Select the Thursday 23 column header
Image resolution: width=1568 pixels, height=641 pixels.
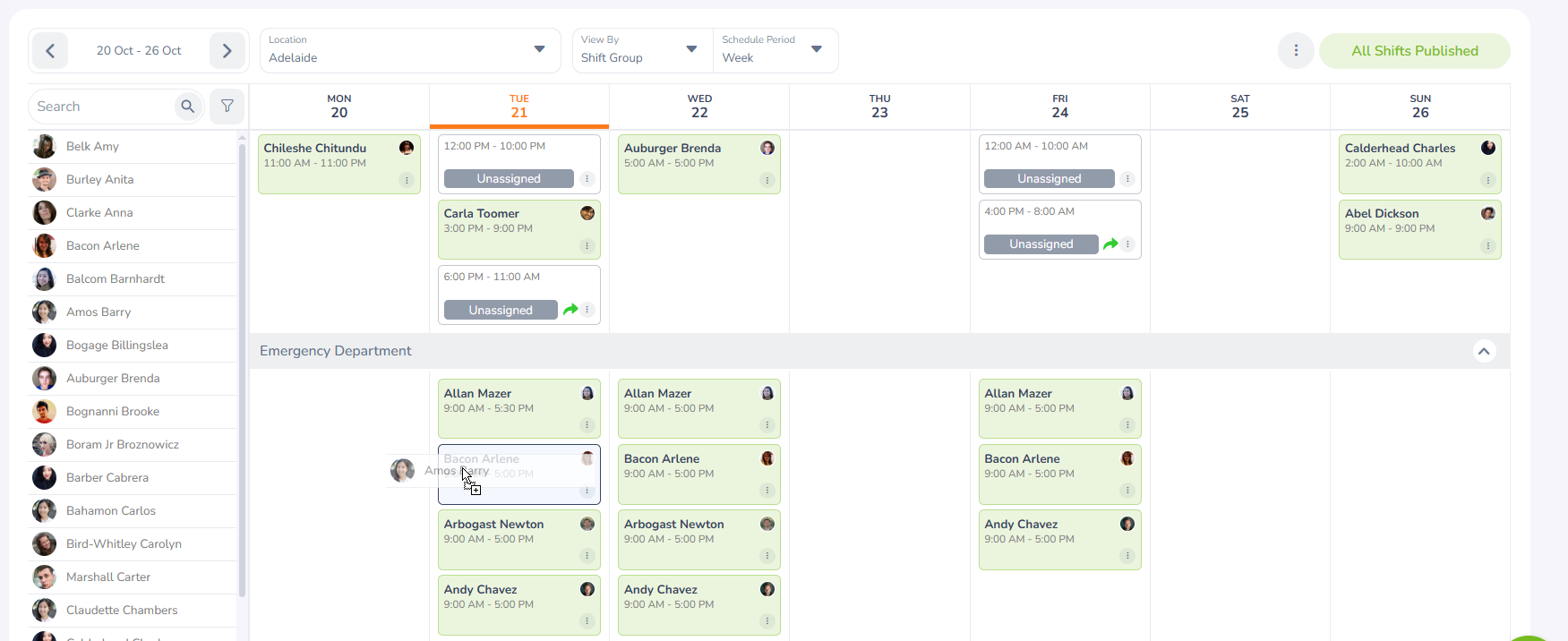click(x=879, y=107)
